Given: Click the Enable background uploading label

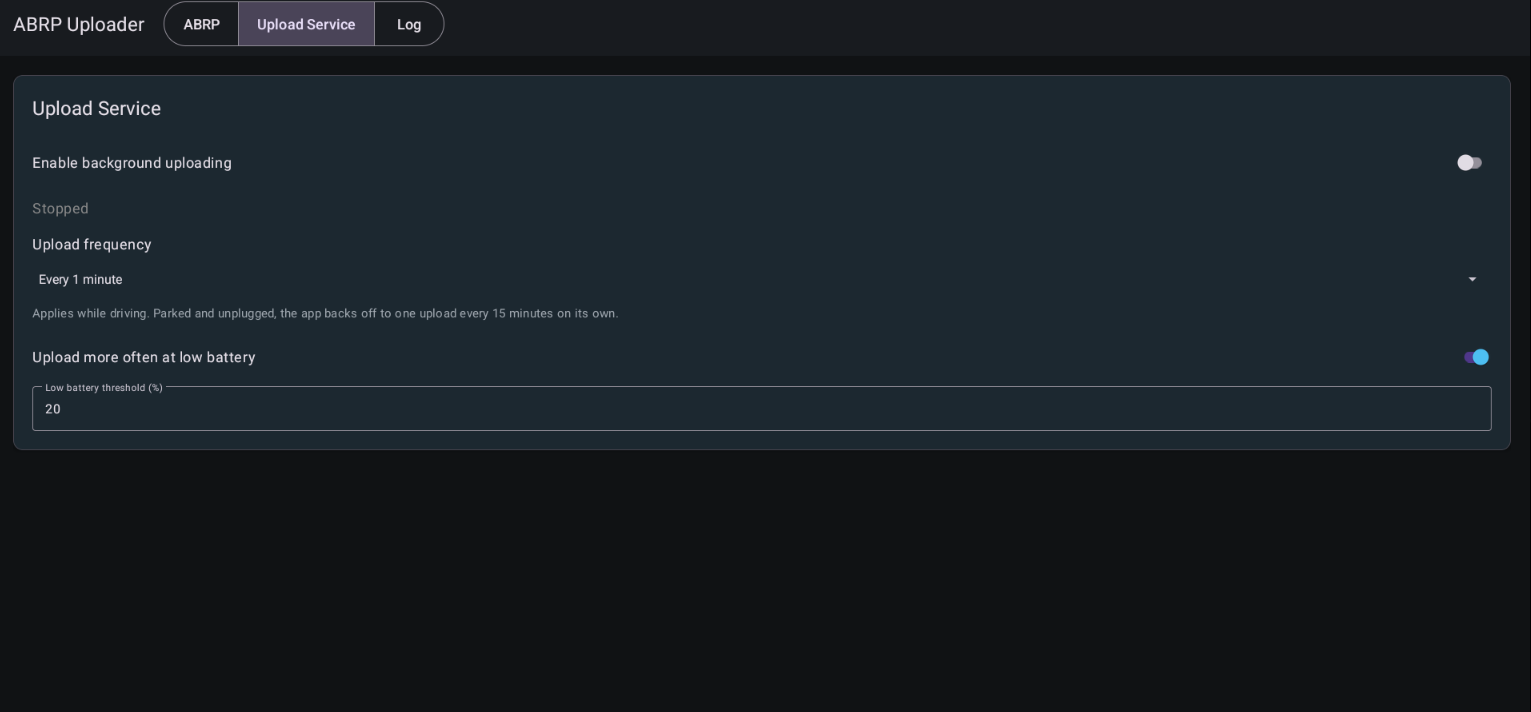Looking at the screenshot, I should point(132,163).
